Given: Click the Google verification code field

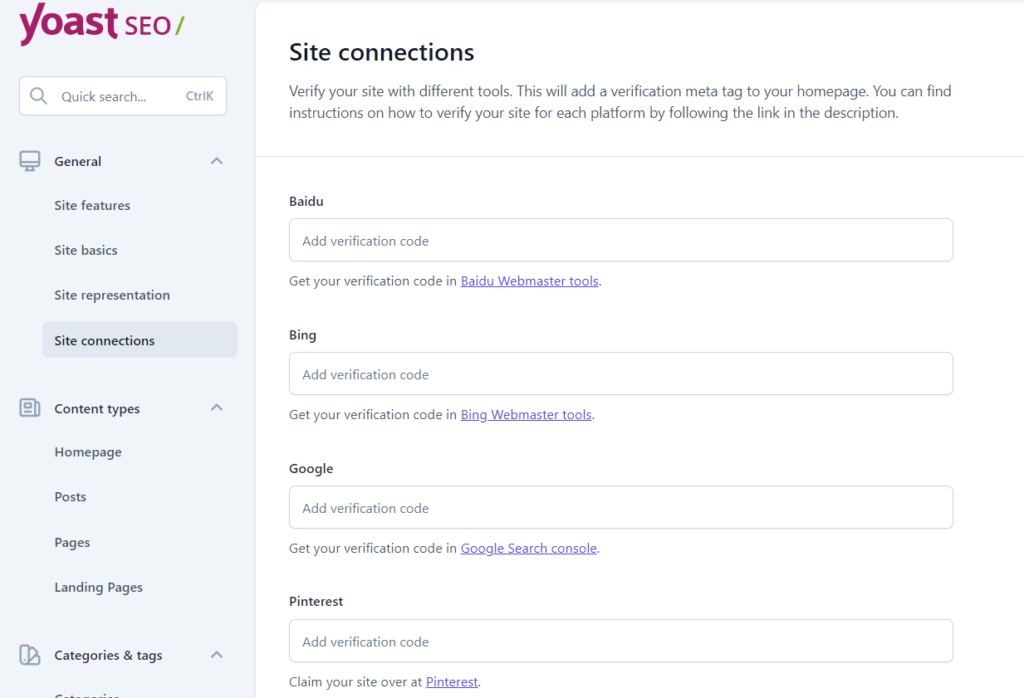Looking at the screenshot, I should coord(620,507).
